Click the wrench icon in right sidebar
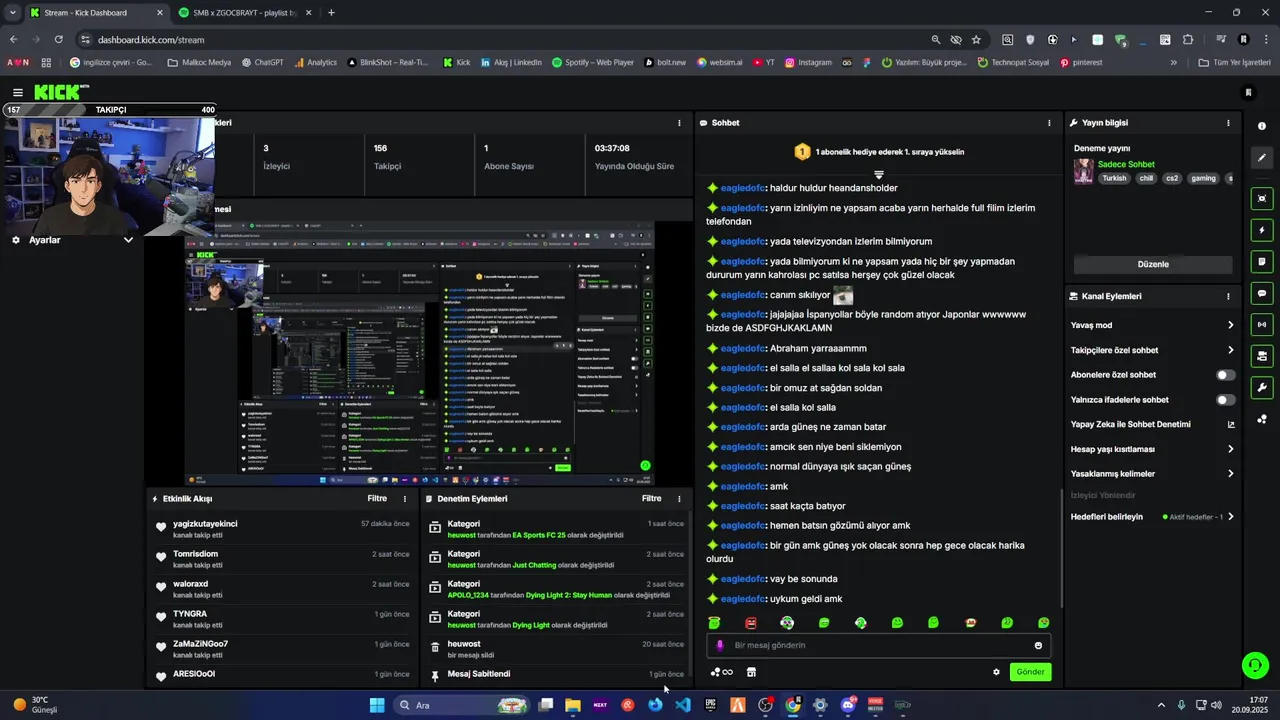The height and width of the screenshot is (720, 1280). tap(1262, 387)
